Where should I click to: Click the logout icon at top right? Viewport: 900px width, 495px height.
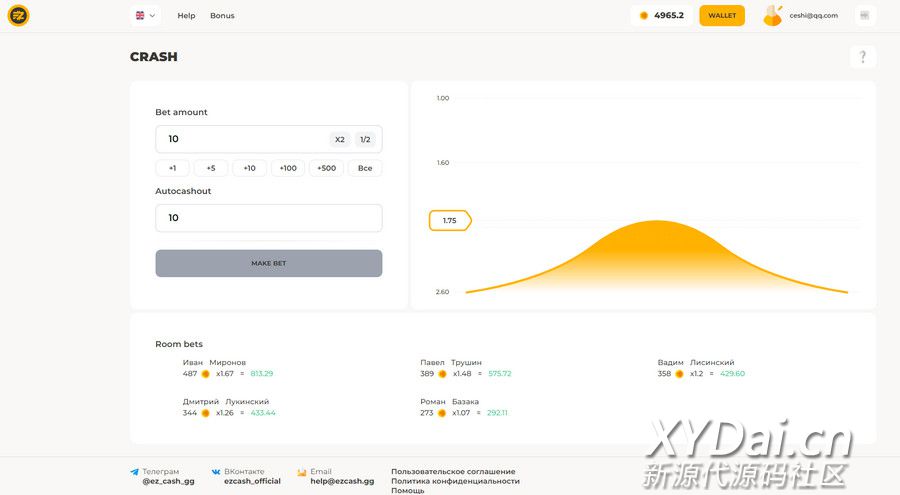pos(864,16)
